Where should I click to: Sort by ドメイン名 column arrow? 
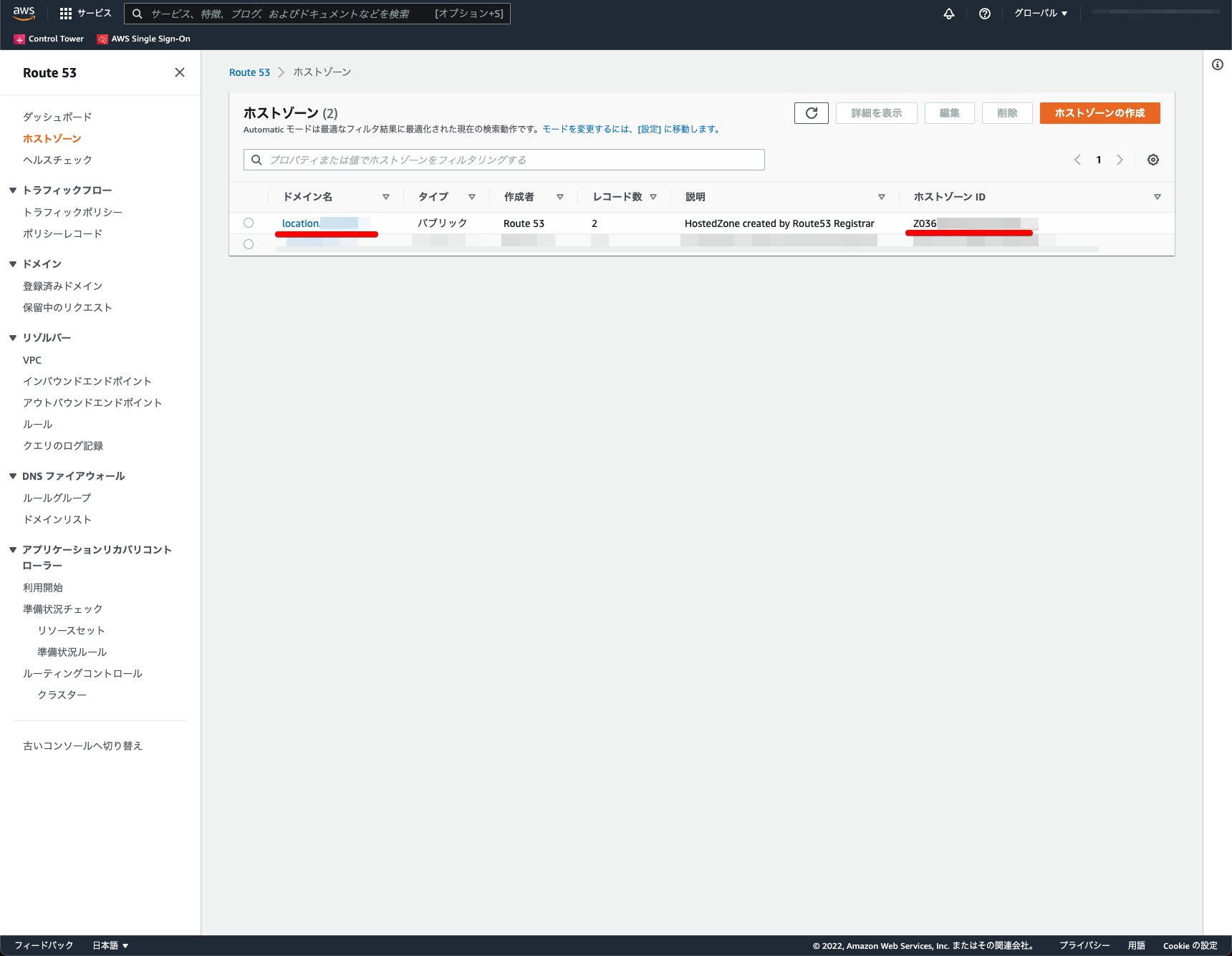[x=386, y=197]
